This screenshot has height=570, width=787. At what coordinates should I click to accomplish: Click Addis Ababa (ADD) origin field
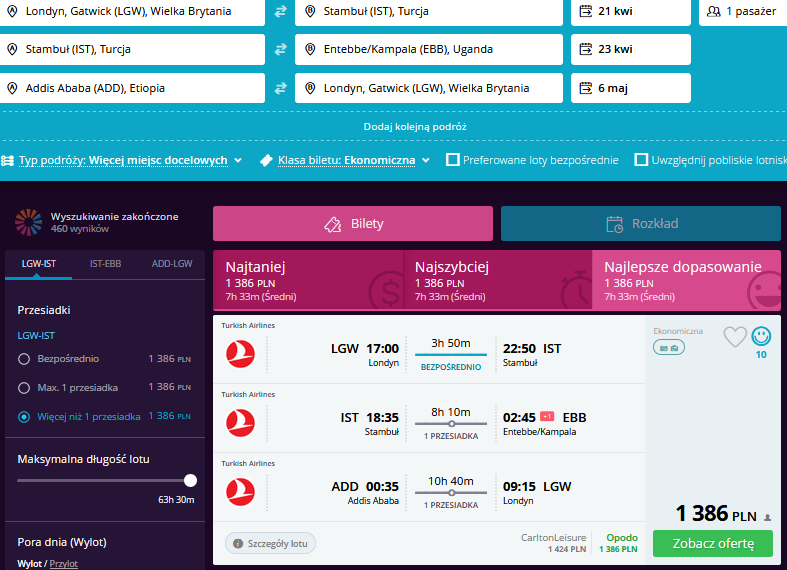[x=133, y=88]
